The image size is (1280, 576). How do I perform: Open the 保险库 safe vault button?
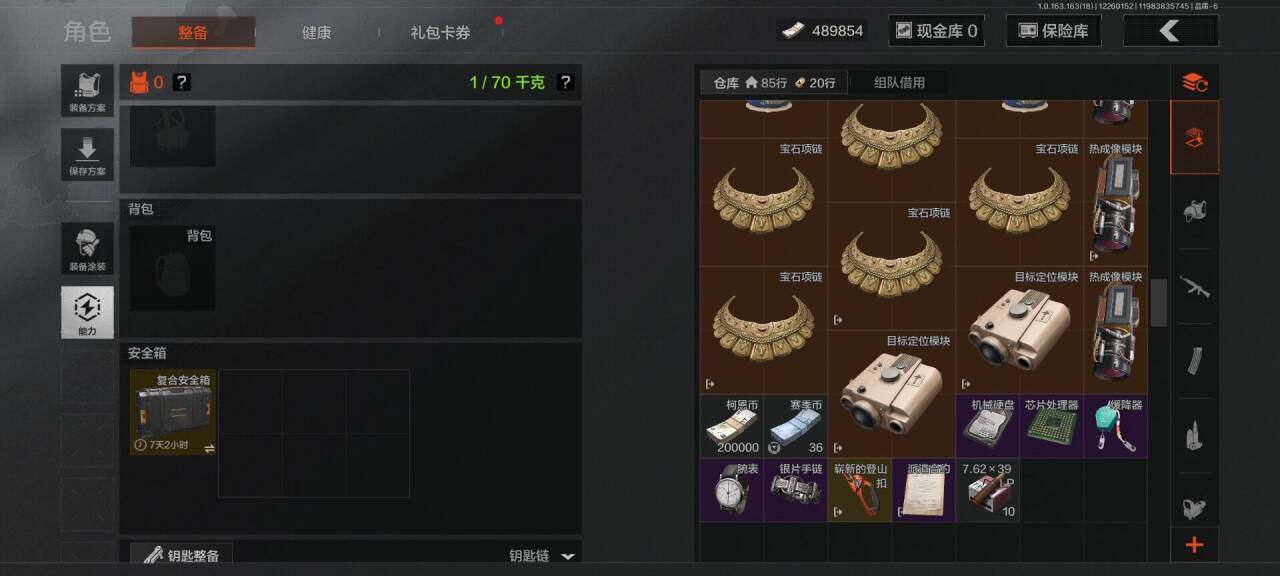click(x=1053, y=31)
